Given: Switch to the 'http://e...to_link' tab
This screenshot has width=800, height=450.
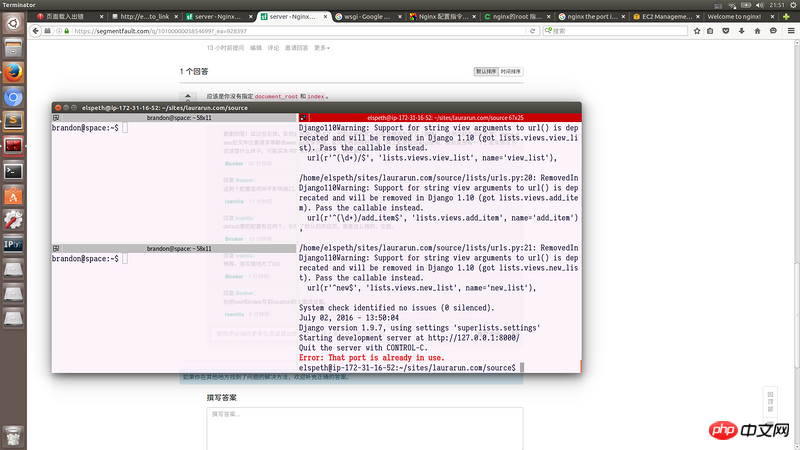Looking at the screenshot, I should click(x=144, y=16).
